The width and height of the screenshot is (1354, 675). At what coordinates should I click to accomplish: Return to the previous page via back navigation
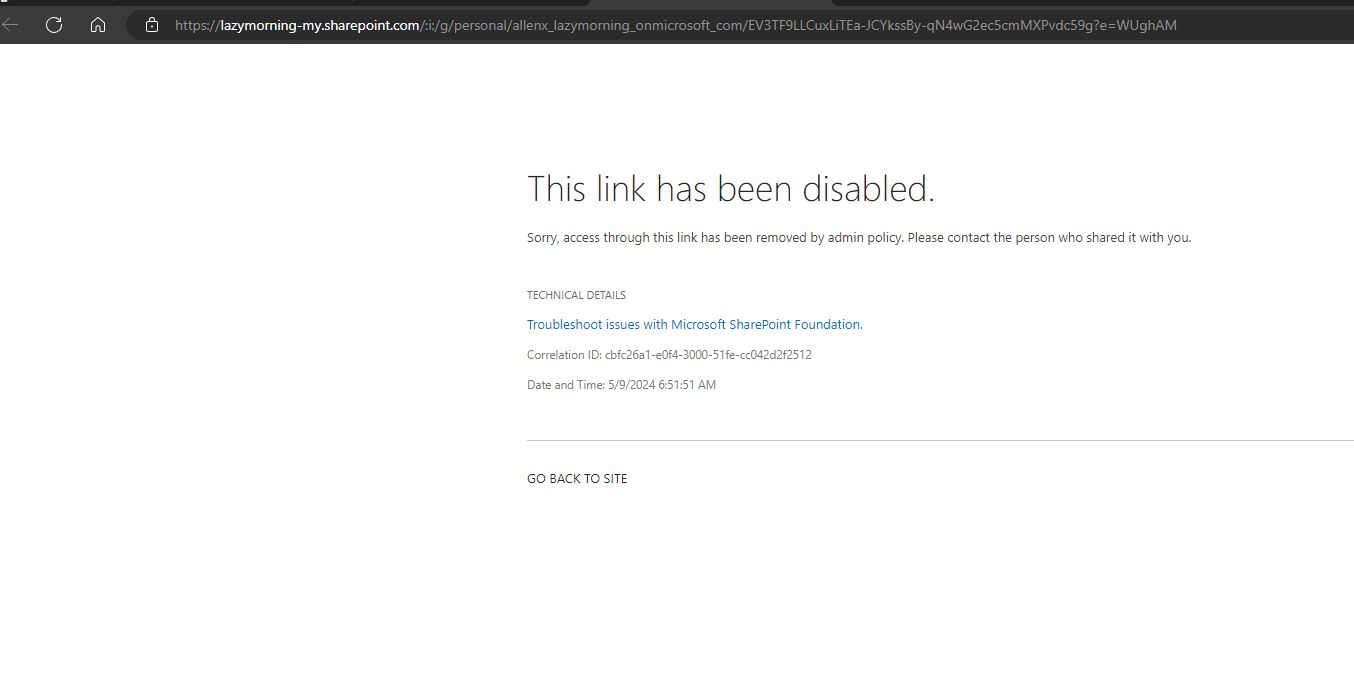tap(10, 25)
